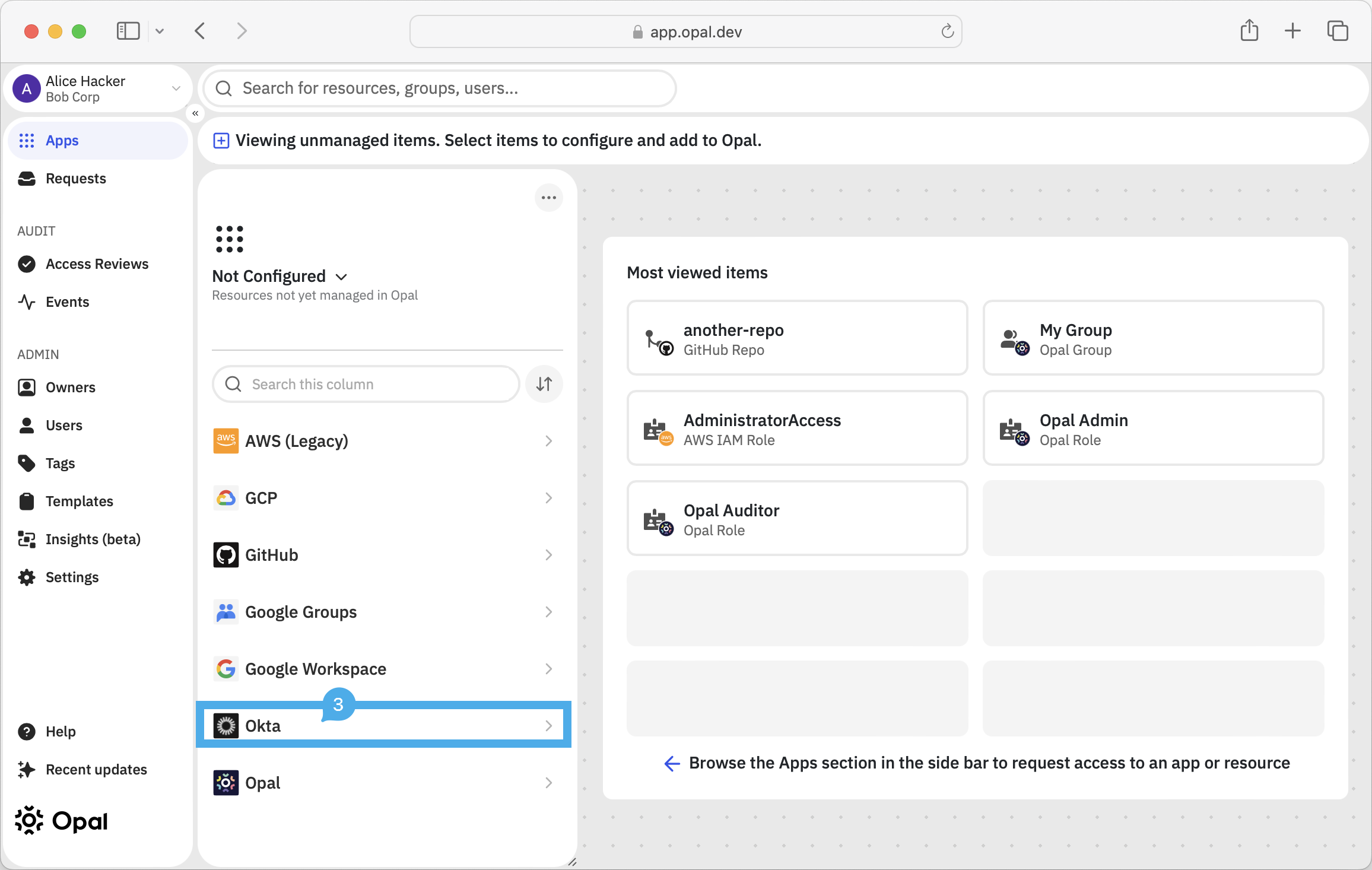Image resolution: width=1372 pixels, height=870 pixels.
Task: Click the Opal logo at bottom left
Action: [62, 821]
